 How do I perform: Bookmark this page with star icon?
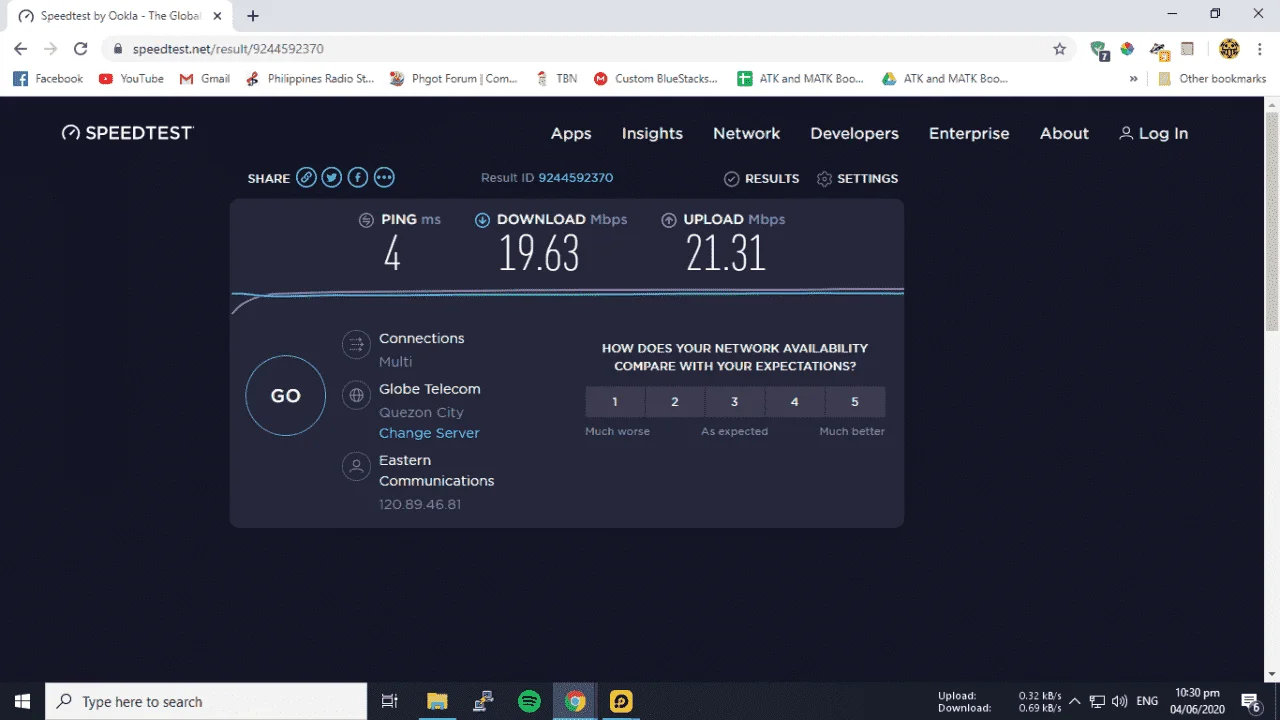[1060, 48]
